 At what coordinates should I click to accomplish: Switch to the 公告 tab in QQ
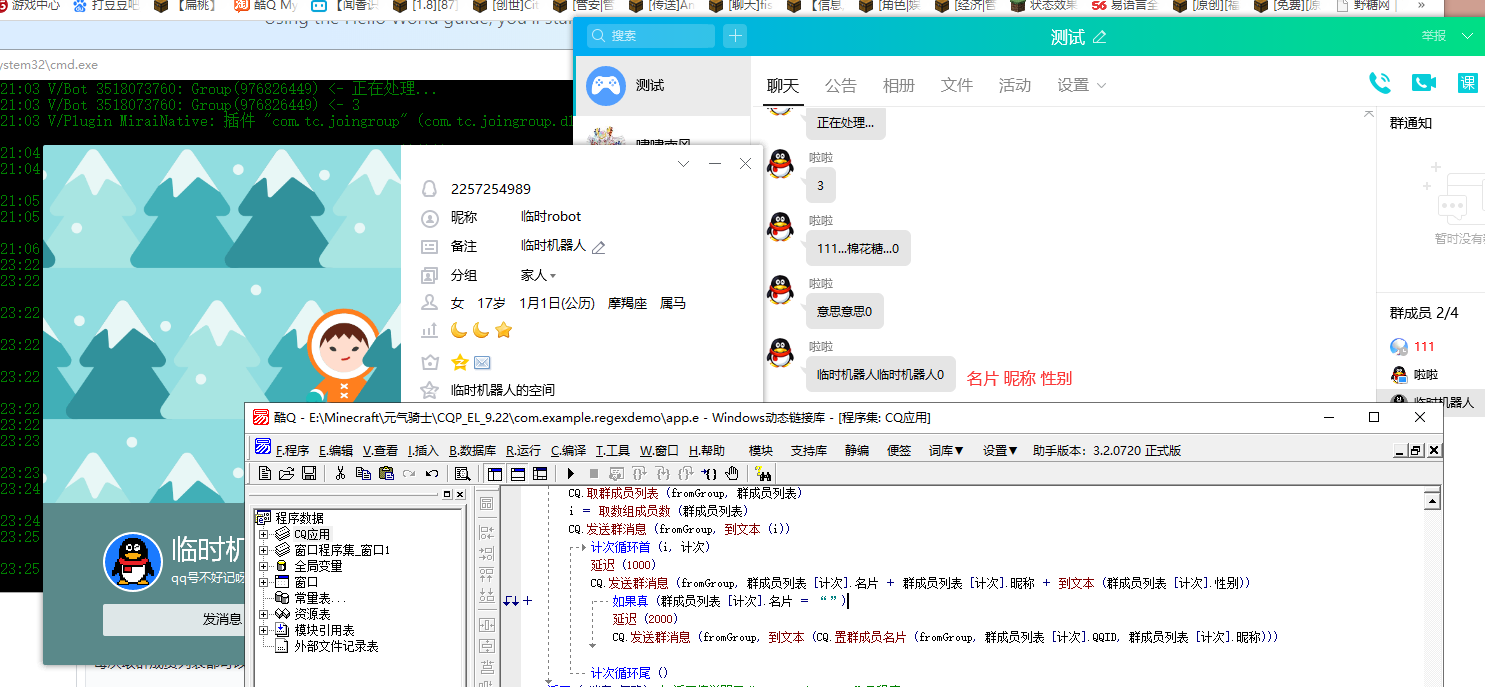tap(841, 85)
